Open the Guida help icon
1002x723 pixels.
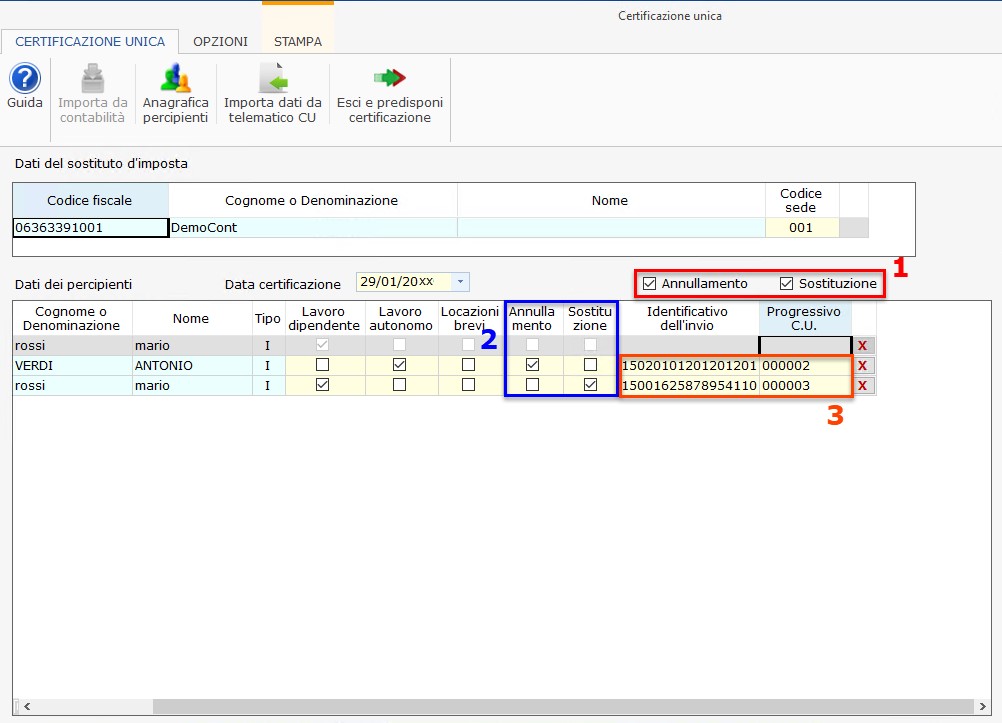click(25, 79)
